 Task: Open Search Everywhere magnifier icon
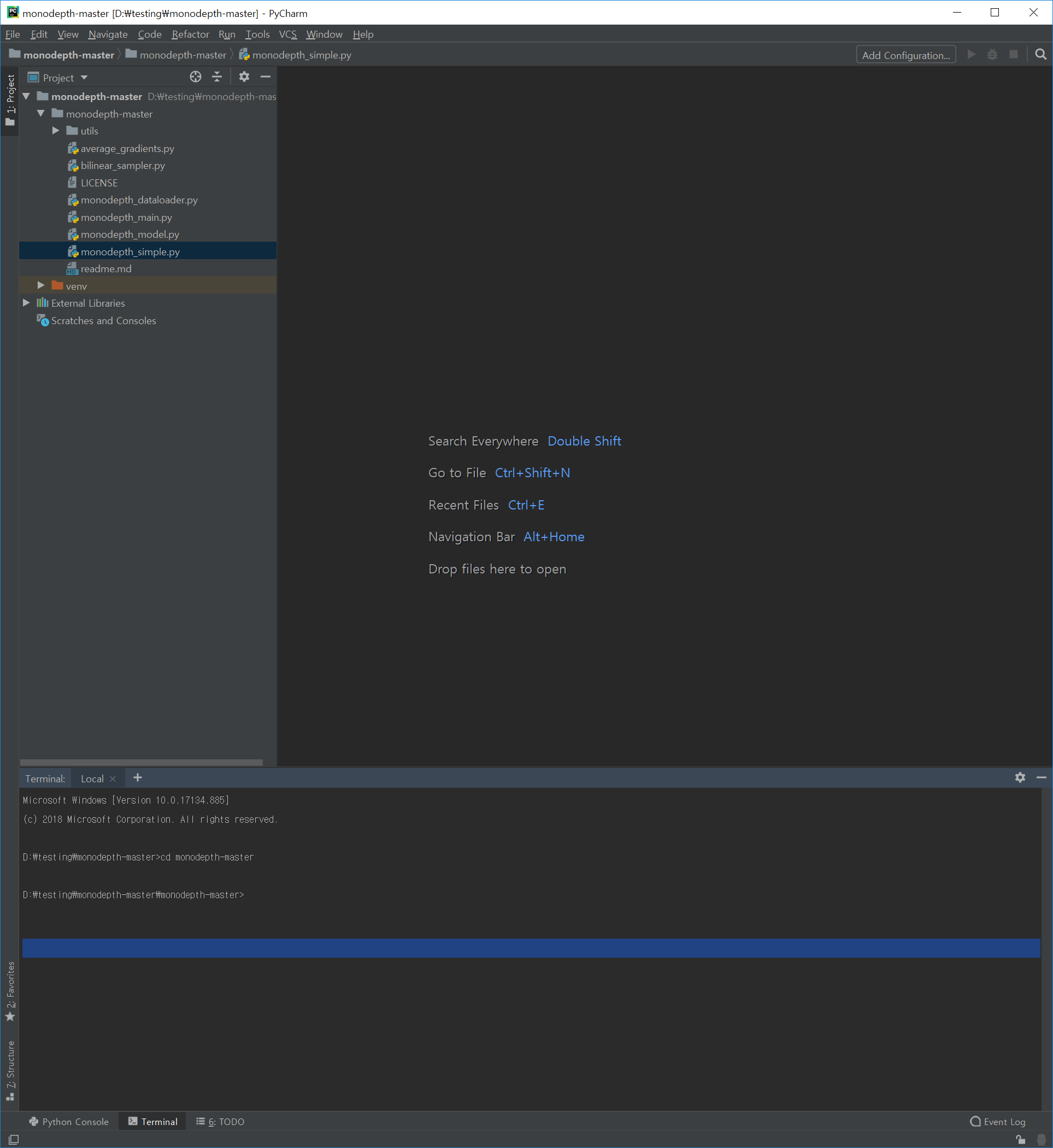[x=1040, y=55]
